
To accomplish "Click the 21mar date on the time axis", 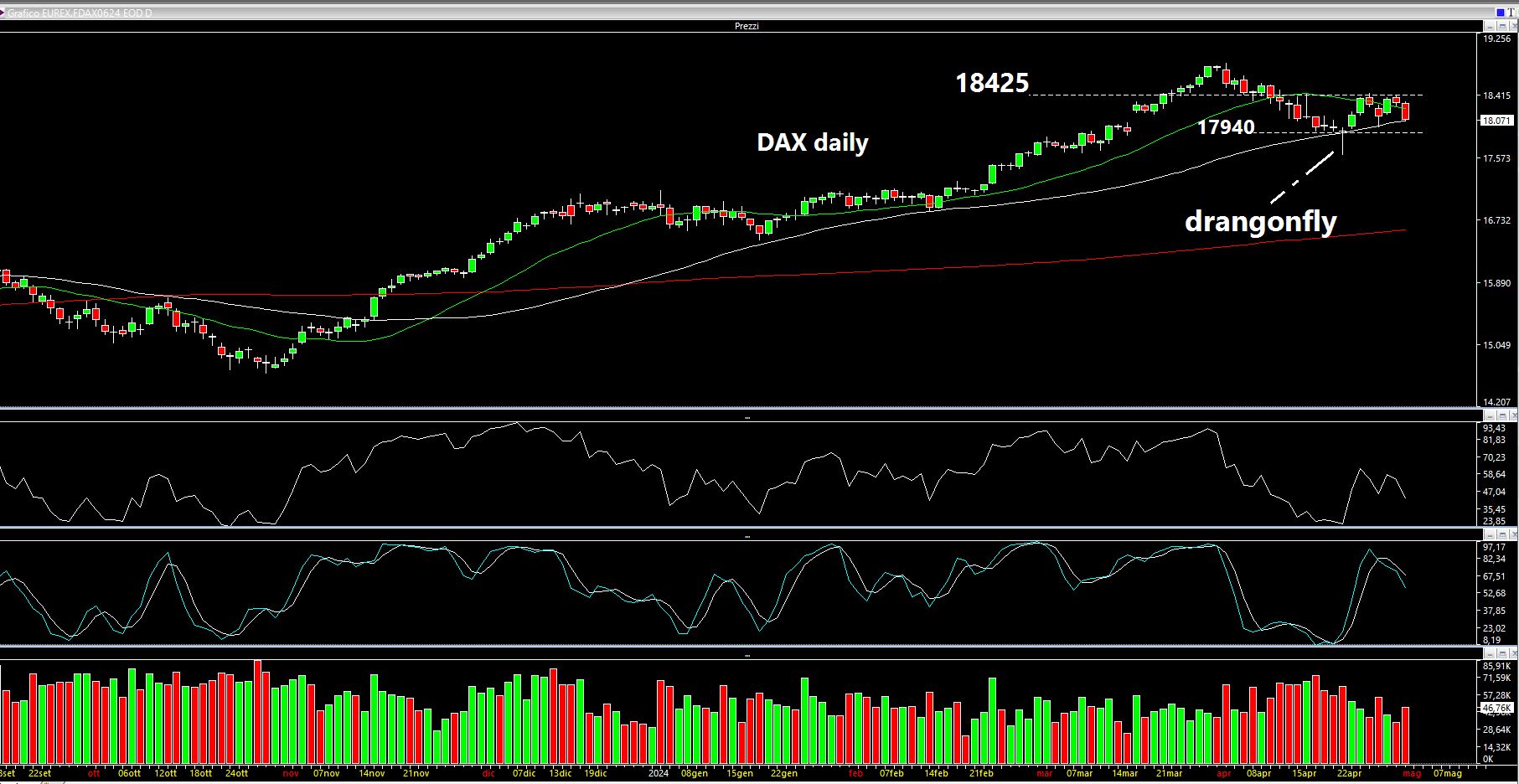I will [1169, 773].
